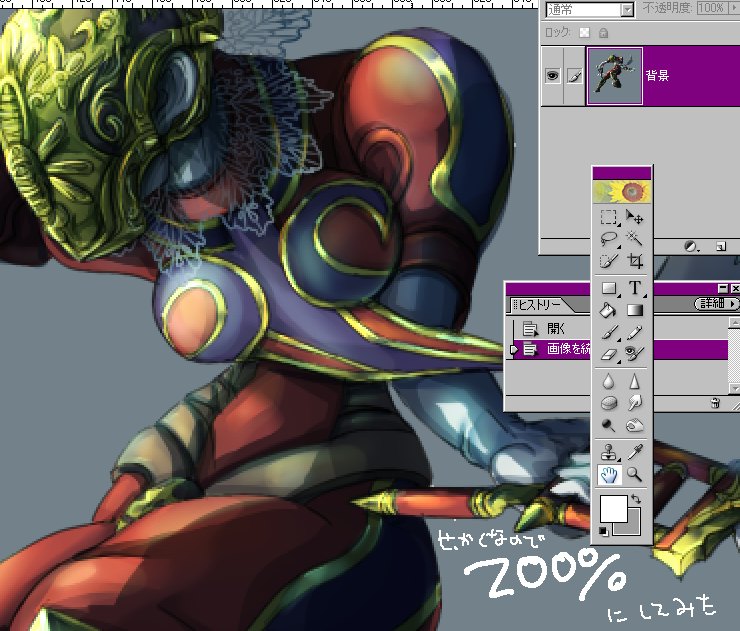Toggle lock transparent pixels checkbox

pos(584,33)
